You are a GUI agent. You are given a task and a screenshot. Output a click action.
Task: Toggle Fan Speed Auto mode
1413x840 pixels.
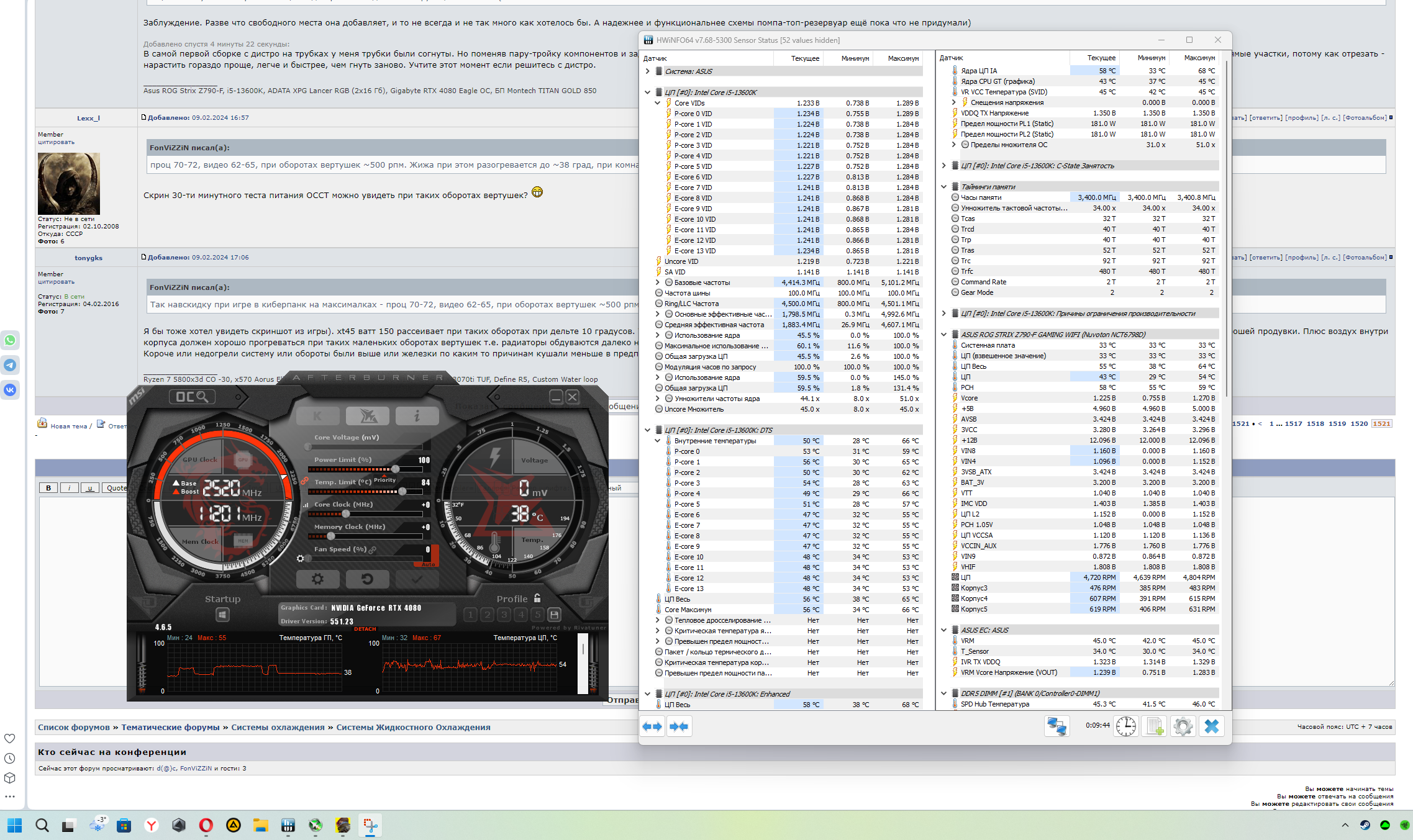coord(429,564)
